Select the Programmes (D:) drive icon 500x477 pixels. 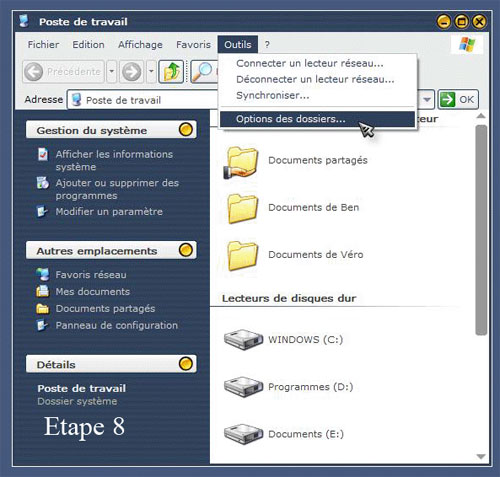(243, 387)
